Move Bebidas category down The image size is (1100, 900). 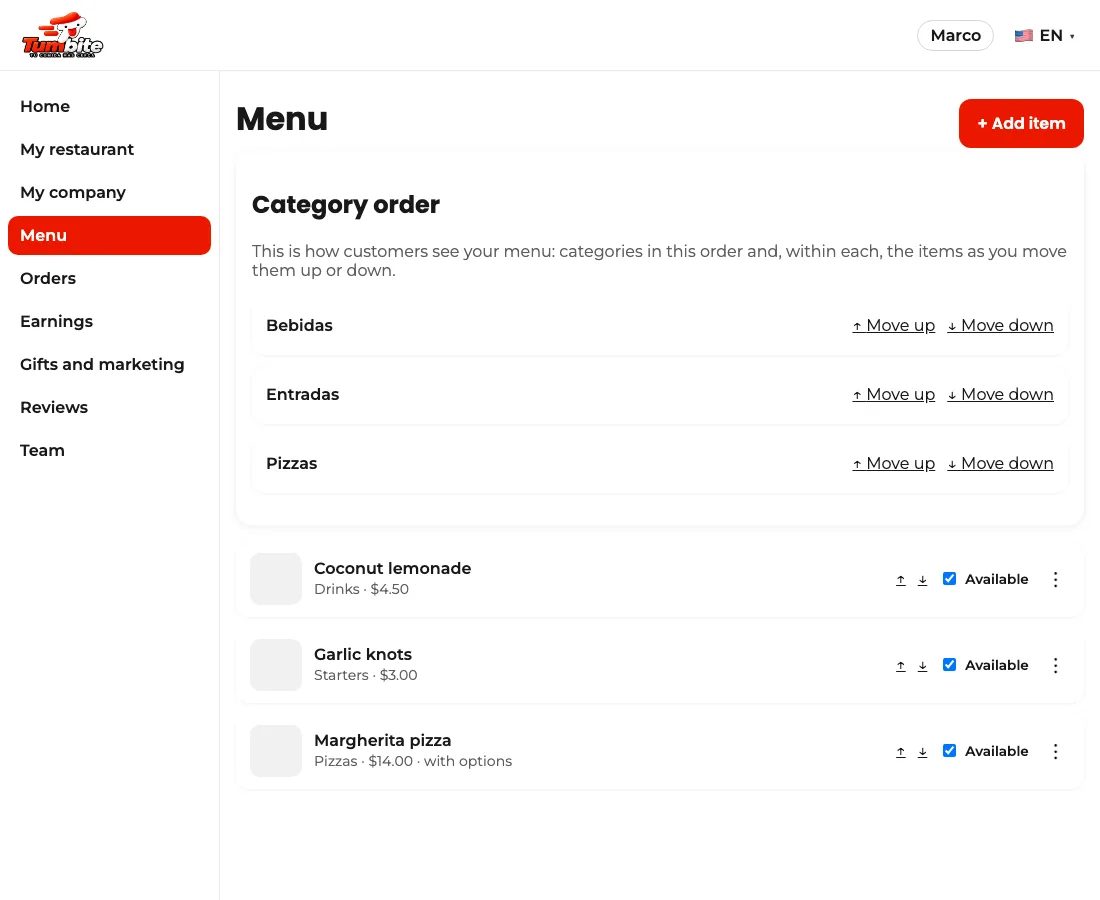tap(1000, 325)
